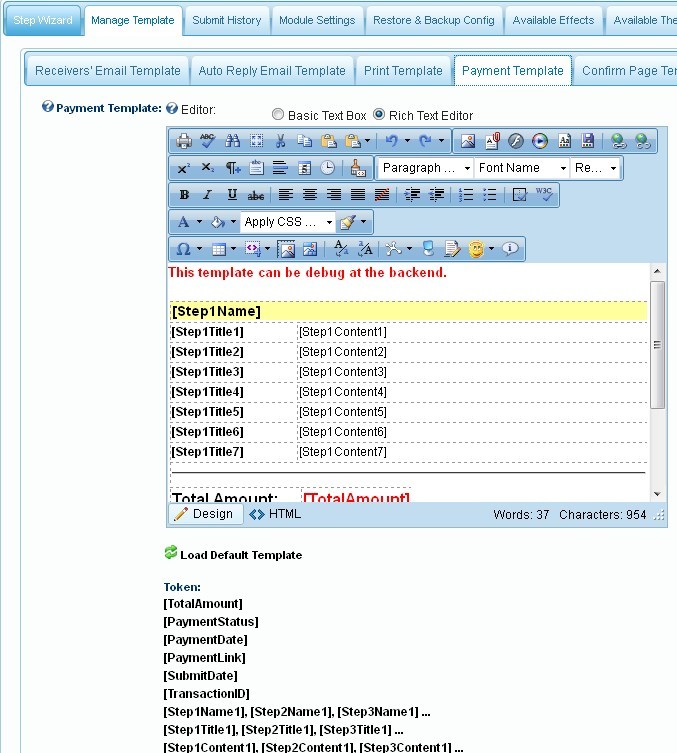Apply strikethrough formatting
Viewport: 677px width, 753px height.
pyautogui.click(x=256, y=195)
